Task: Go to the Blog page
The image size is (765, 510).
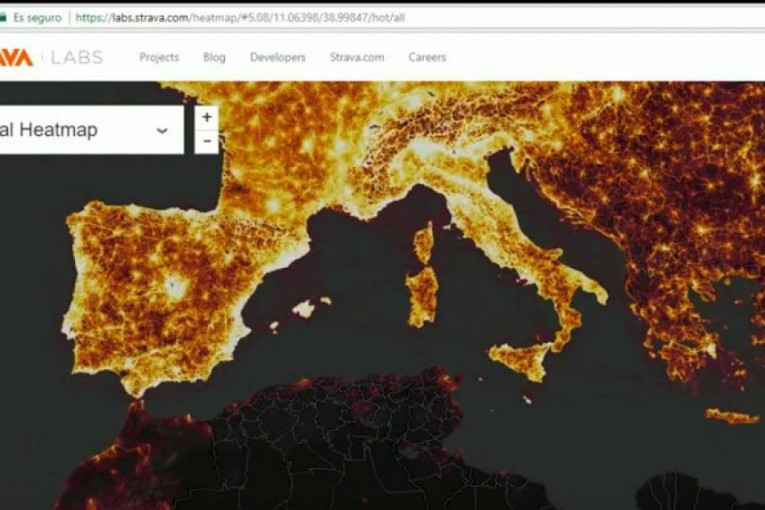Action: pos(214,57)
